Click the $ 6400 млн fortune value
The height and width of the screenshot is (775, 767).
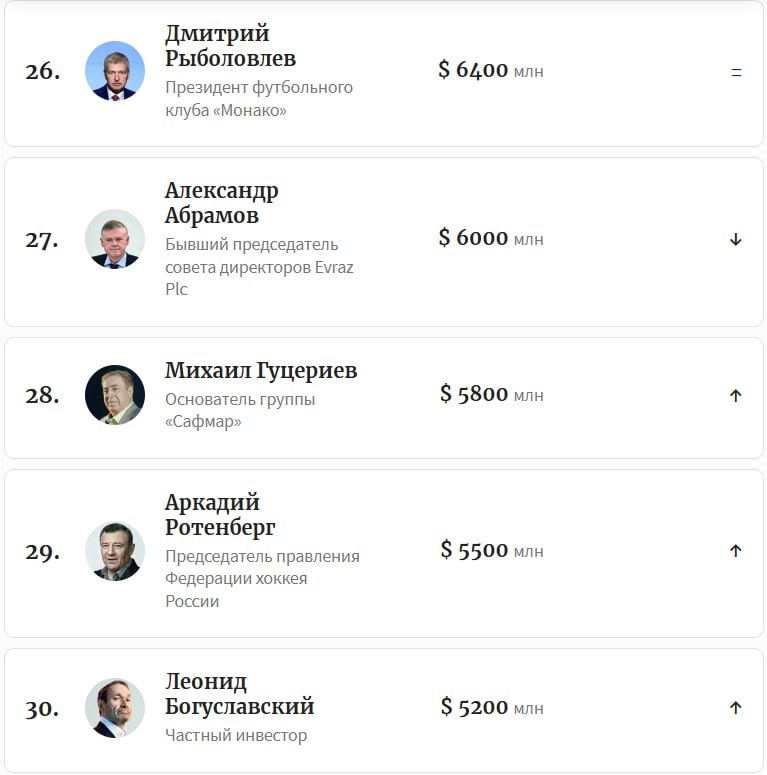pyautogui.click(x=491, y=70)
